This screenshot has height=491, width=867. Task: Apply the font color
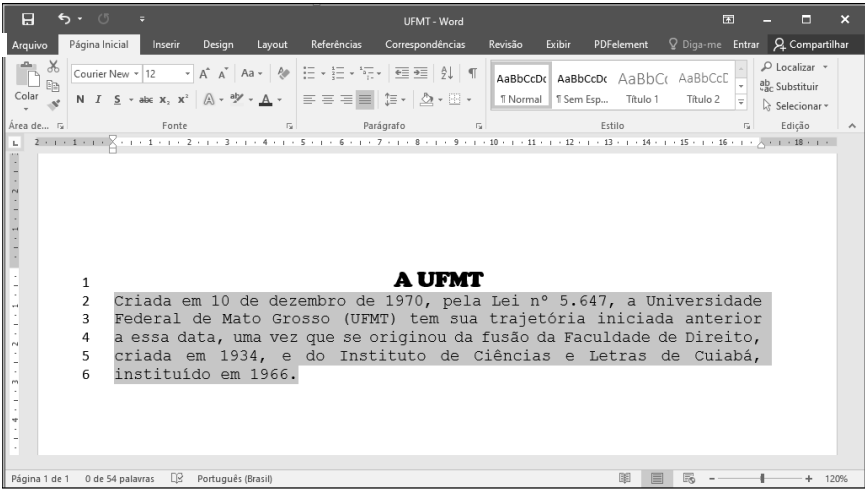pos(266,100)
